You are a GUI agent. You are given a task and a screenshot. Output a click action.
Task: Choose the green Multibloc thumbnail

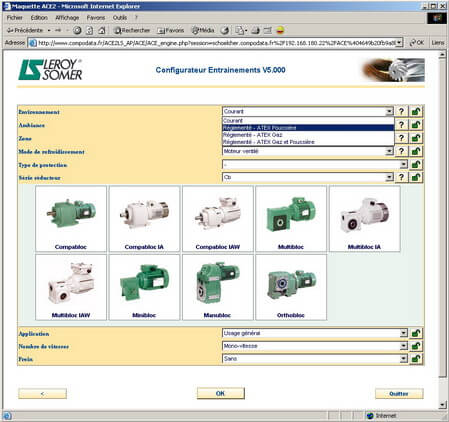click(x=291, y=219)
